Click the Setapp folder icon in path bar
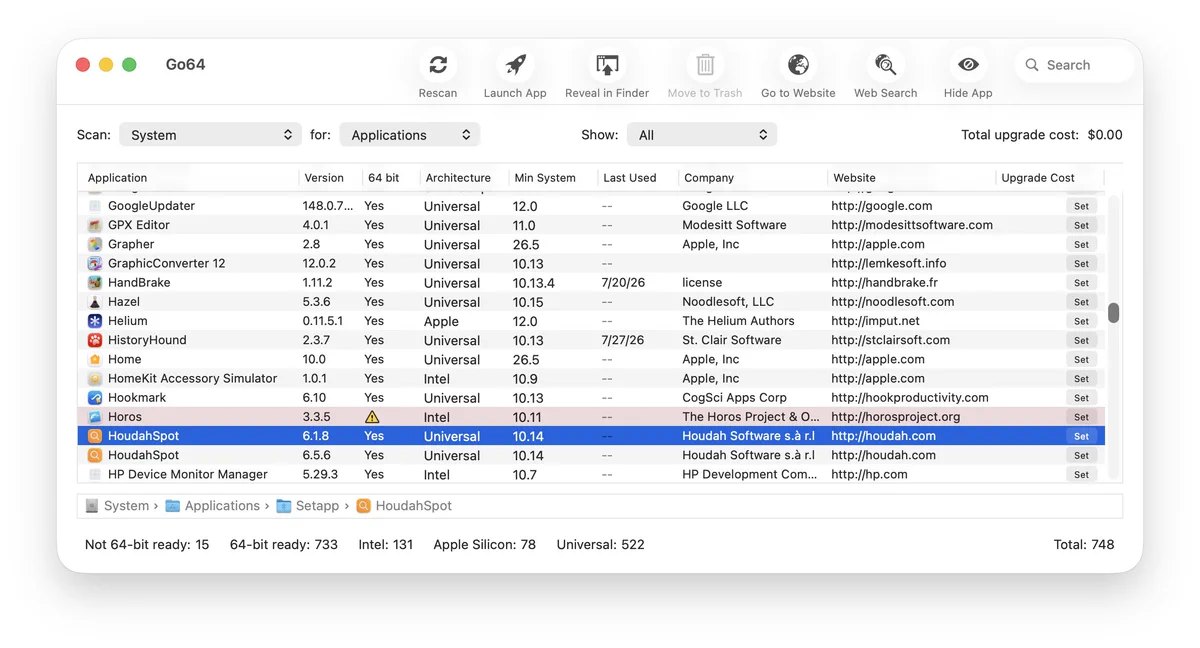1200x648 pixels. pos(284,506)
